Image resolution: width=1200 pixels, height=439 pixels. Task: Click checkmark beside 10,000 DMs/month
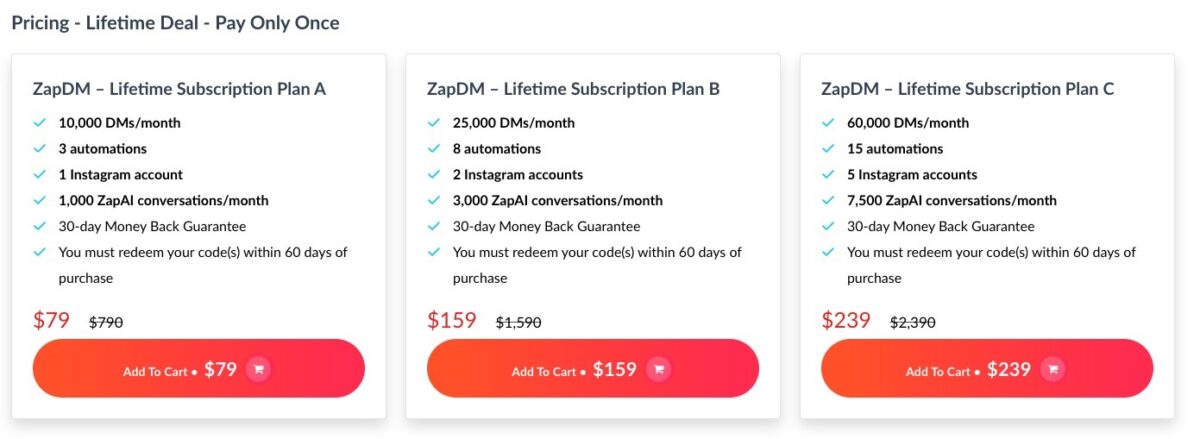point(40,123)
